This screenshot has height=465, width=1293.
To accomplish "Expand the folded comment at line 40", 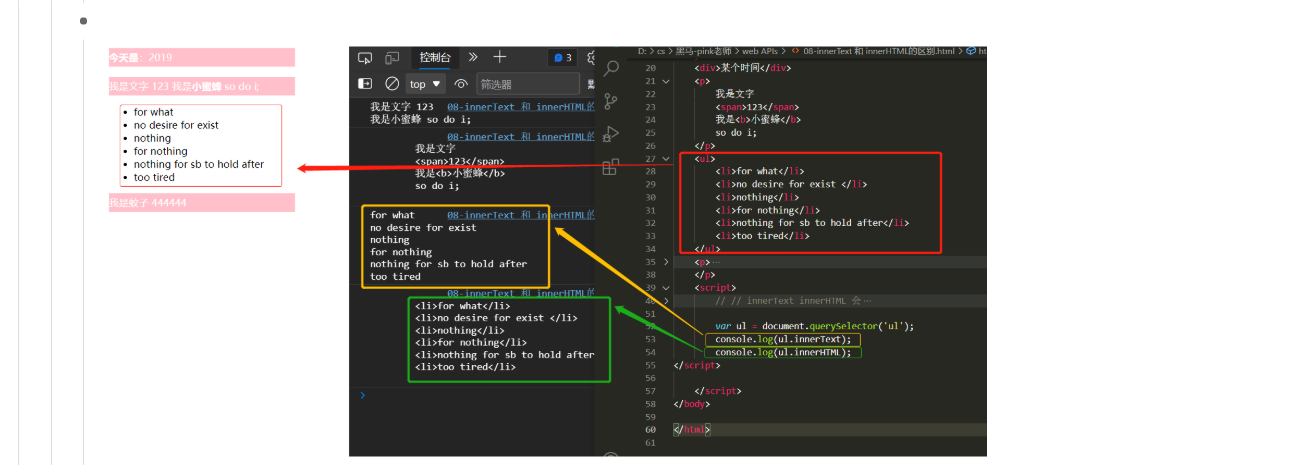I will pos(667,300).
